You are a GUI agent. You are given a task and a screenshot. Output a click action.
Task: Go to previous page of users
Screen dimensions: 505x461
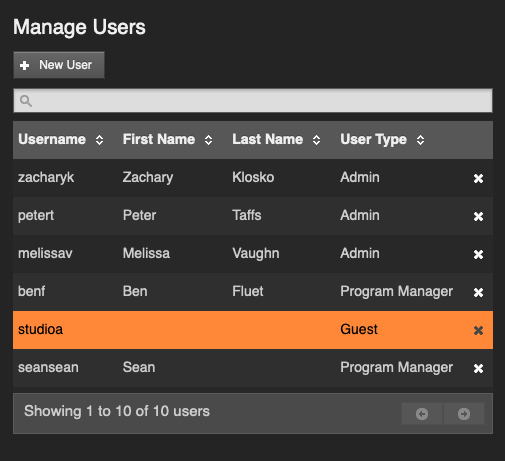pyautogui.click(x=422, y=414)
